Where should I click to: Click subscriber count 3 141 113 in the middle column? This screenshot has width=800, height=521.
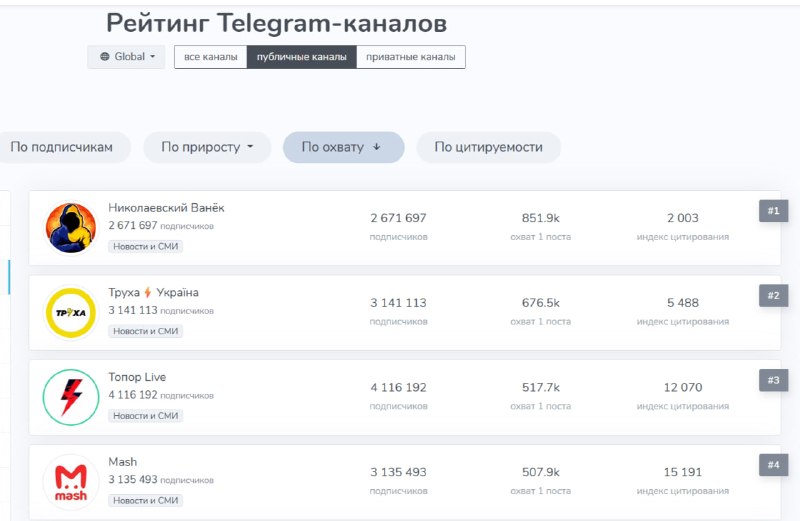[398, 303]
